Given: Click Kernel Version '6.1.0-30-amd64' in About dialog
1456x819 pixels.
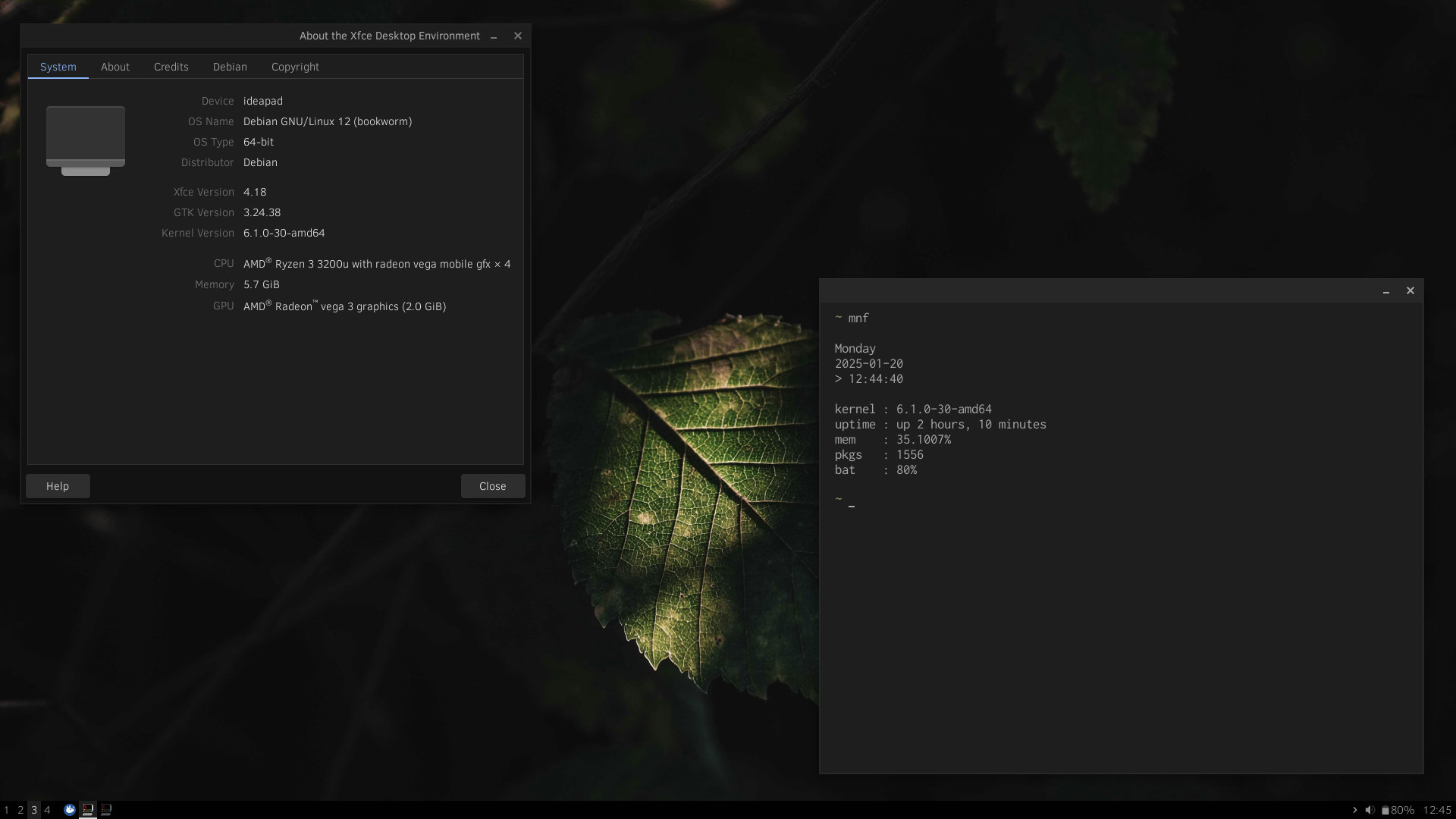Looking at the screenshot, I should click(284, 233).
